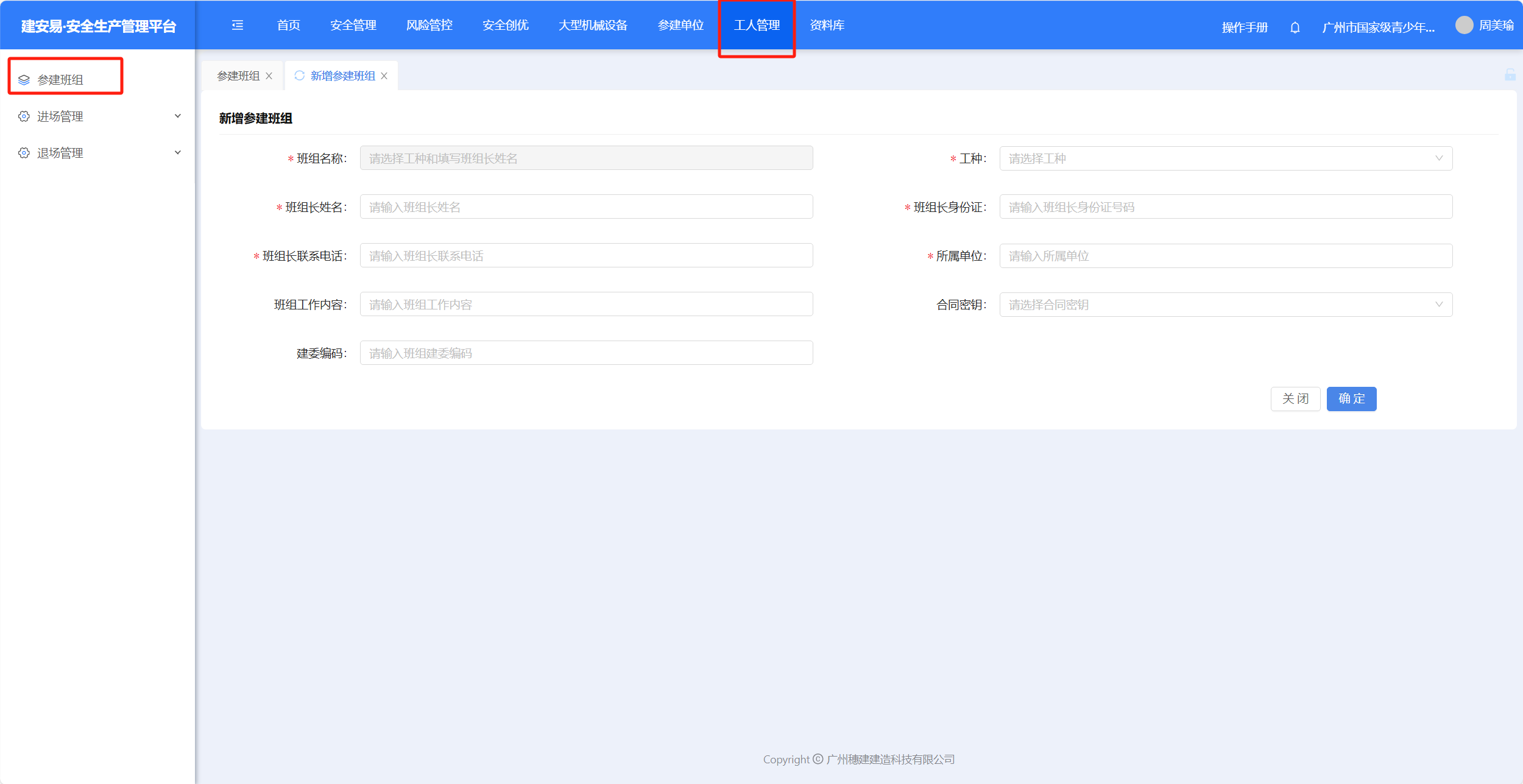Click the 关闭 button
Image resolution: width=1523 pixels, height=784 pixels.
(x=1295, y=399)
